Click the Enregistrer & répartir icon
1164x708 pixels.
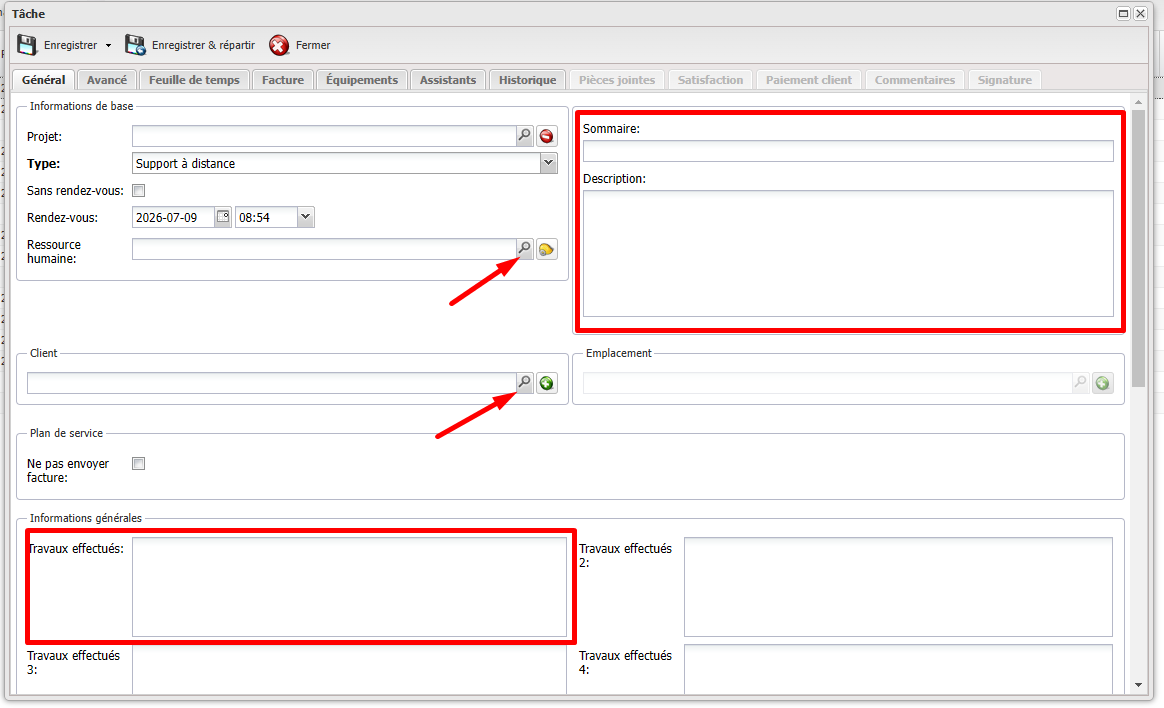135,45
